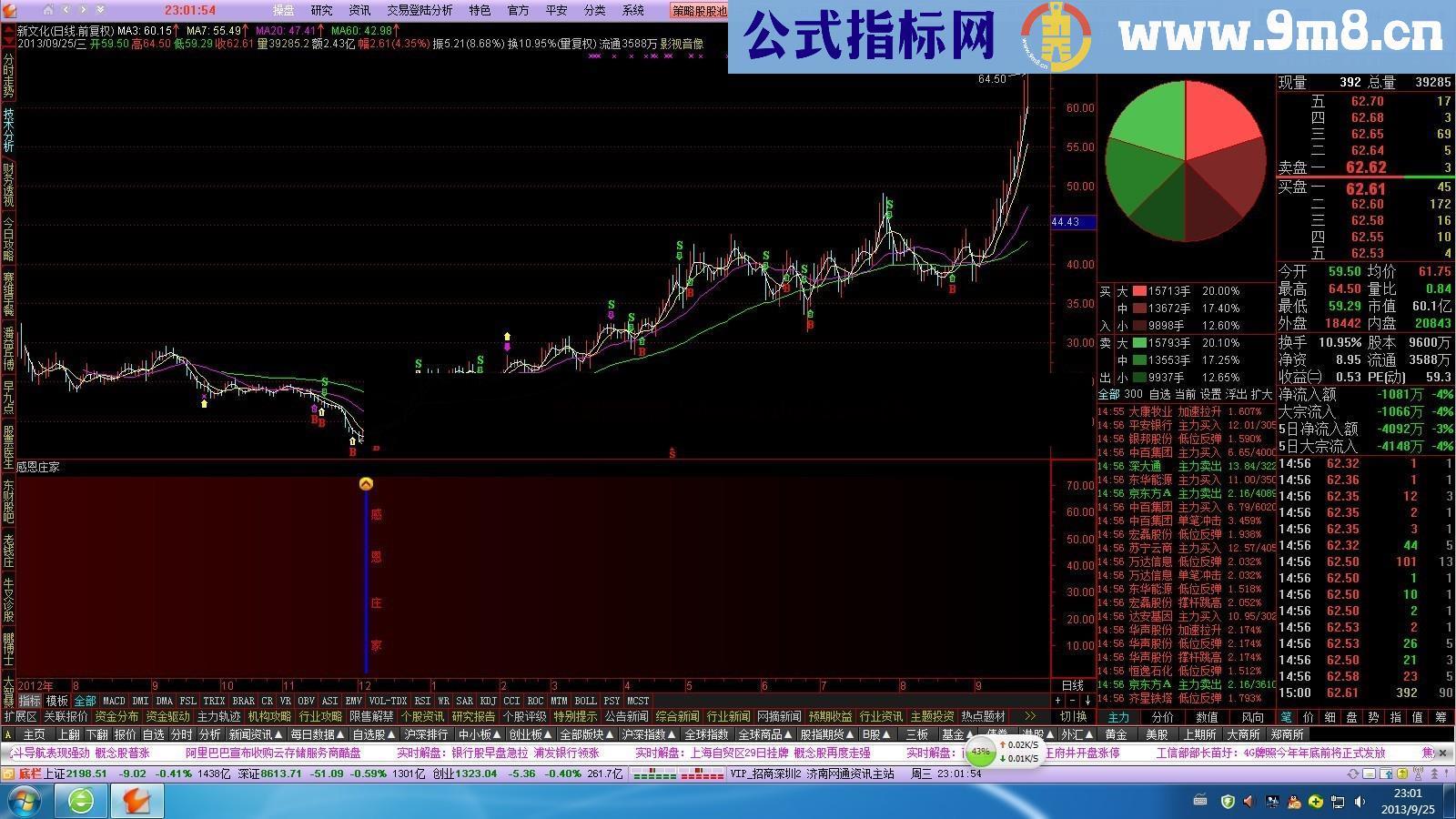This screenshot has width=1456, height=819.
Task: Open the 研究 menu
Action: [322, 10]
